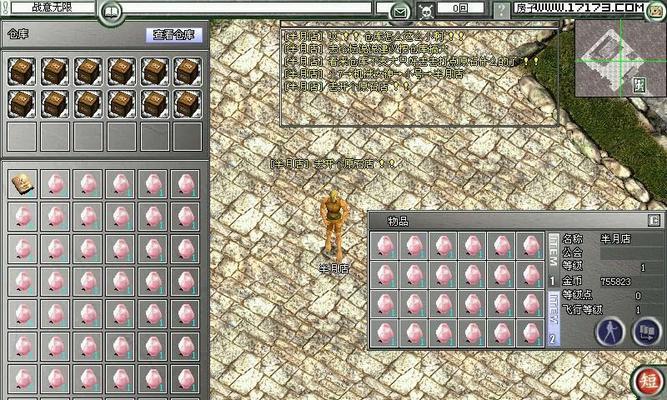Select last pink item in 物品 bottom row

(530, 333)
